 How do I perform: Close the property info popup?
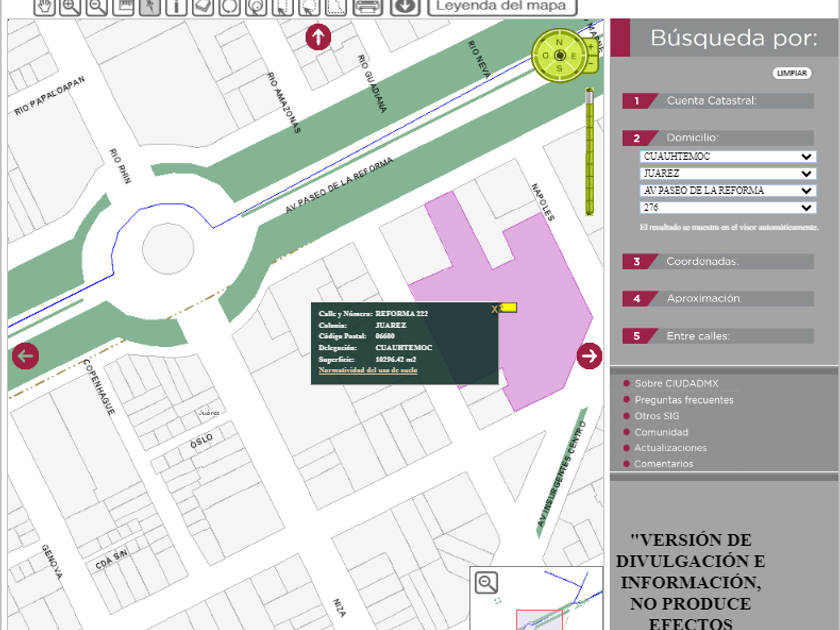point(494,310)
